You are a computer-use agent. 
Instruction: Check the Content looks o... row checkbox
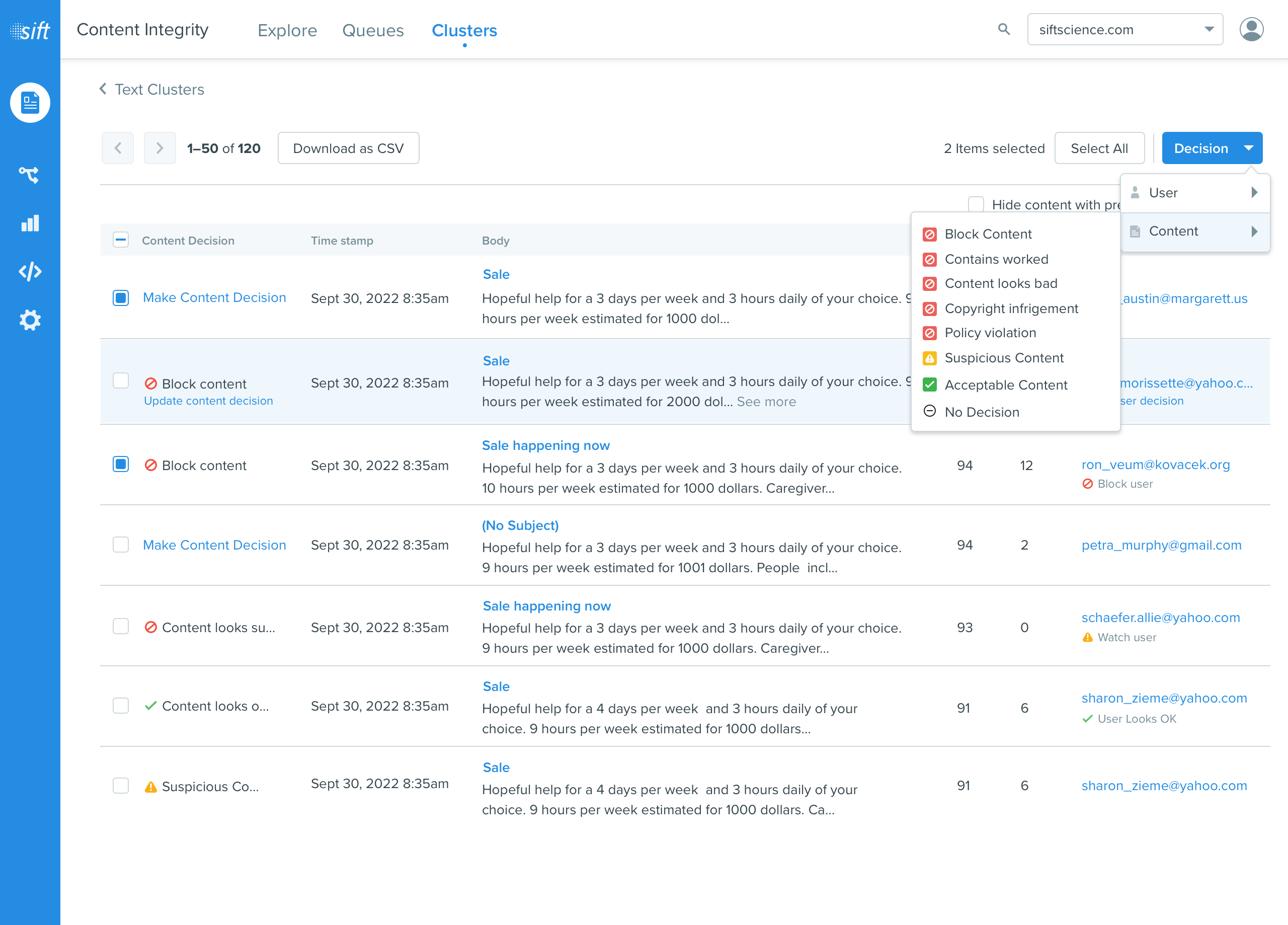[x=120, y=706]
